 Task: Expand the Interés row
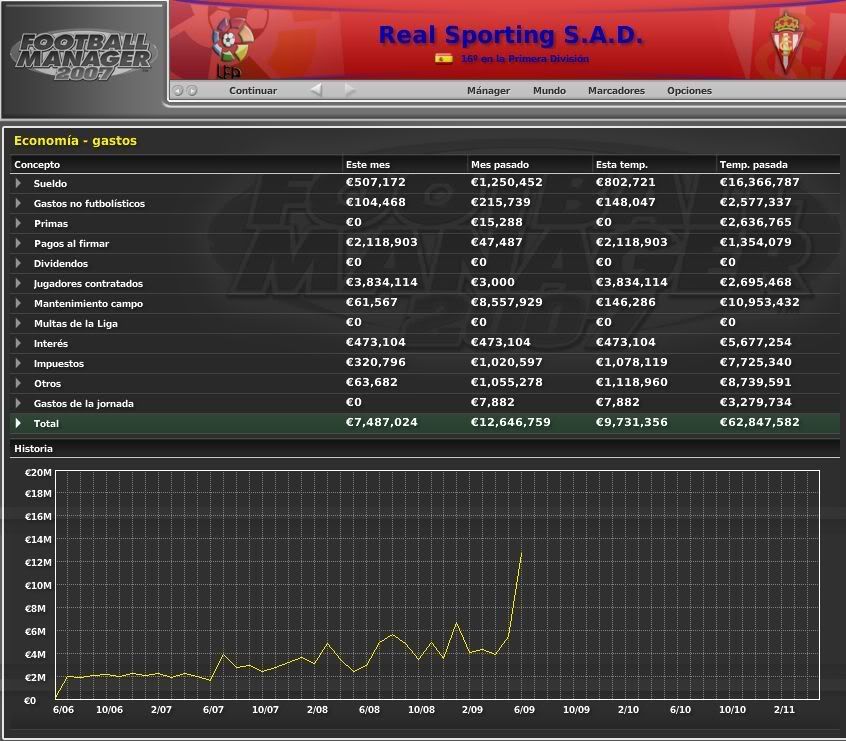(18, 343)
